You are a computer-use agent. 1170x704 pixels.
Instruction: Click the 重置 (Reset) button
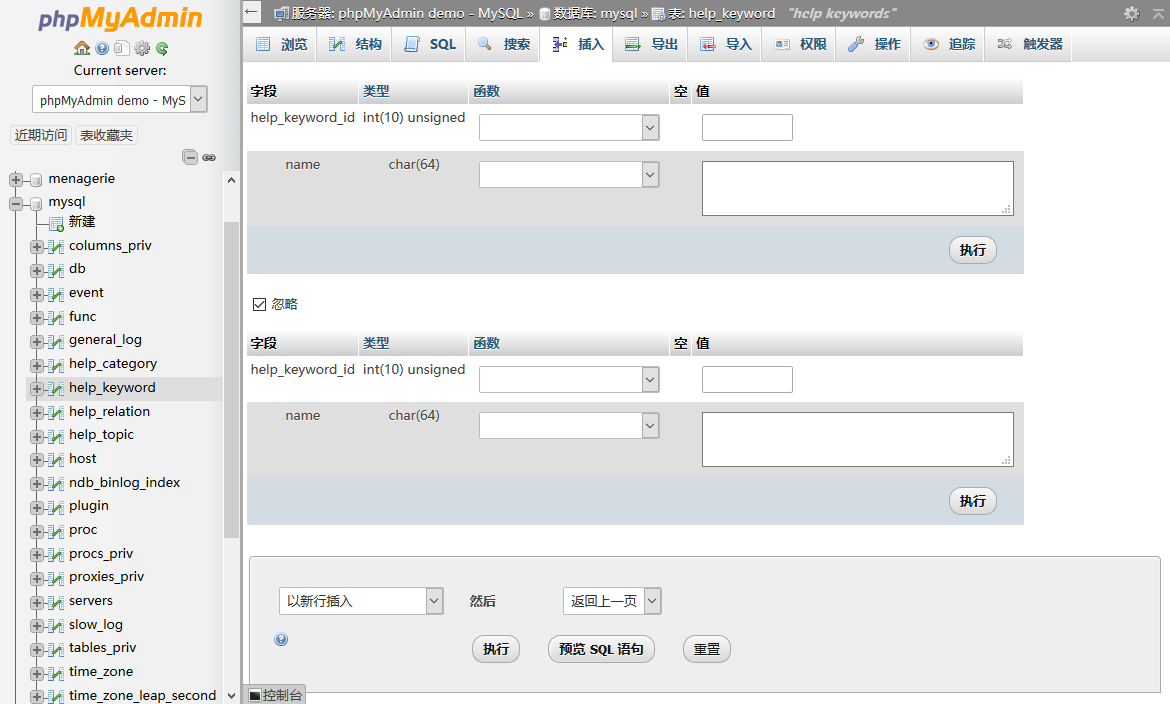(706, 649)
